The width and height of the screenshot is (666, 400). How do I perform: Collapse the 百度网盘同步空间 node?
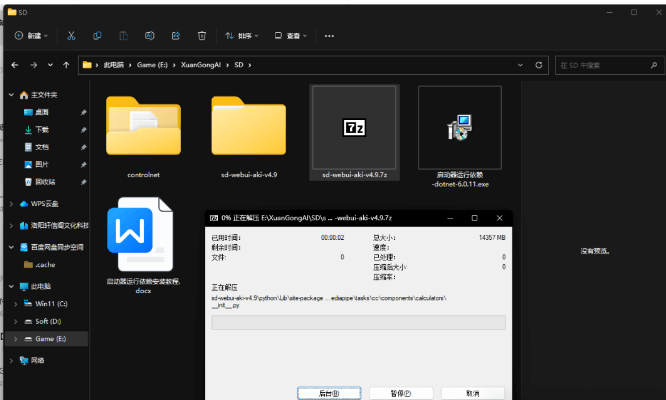pos(11,247)
